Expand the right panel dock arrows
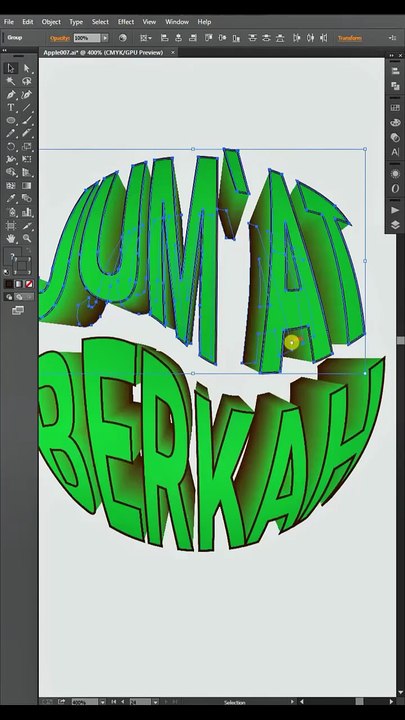The width and height of the screenshot is (405, 720). pos(391,56)
